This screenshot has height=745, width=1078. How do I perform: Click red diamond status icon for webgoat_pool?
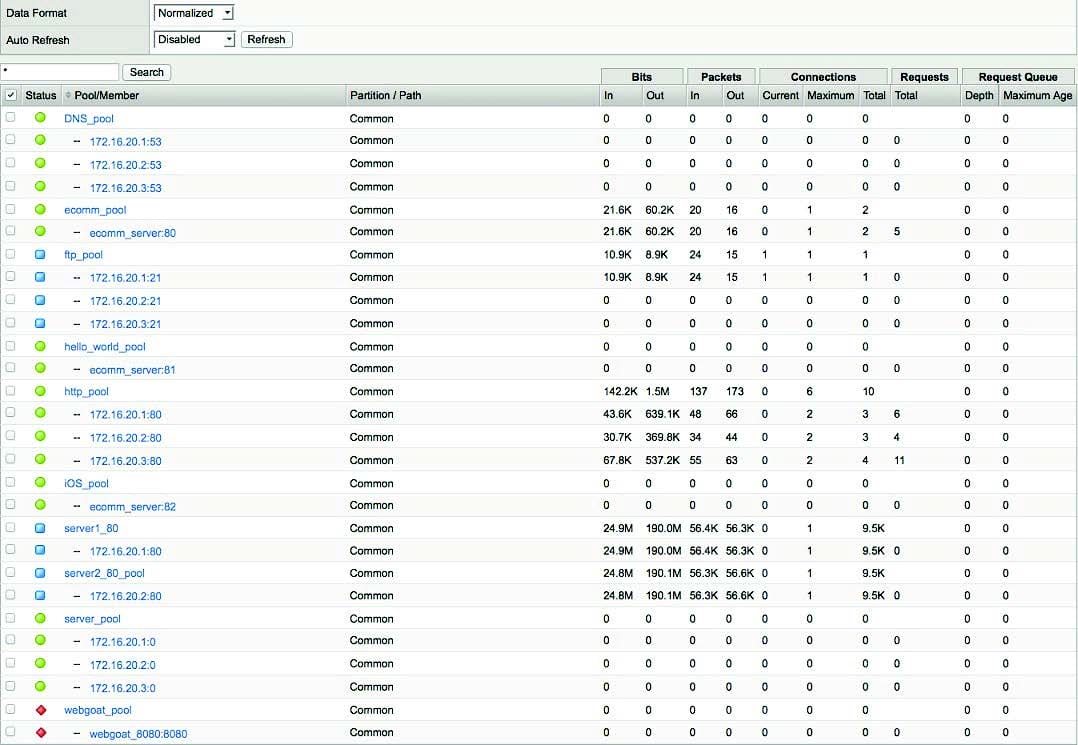[40, 710]
